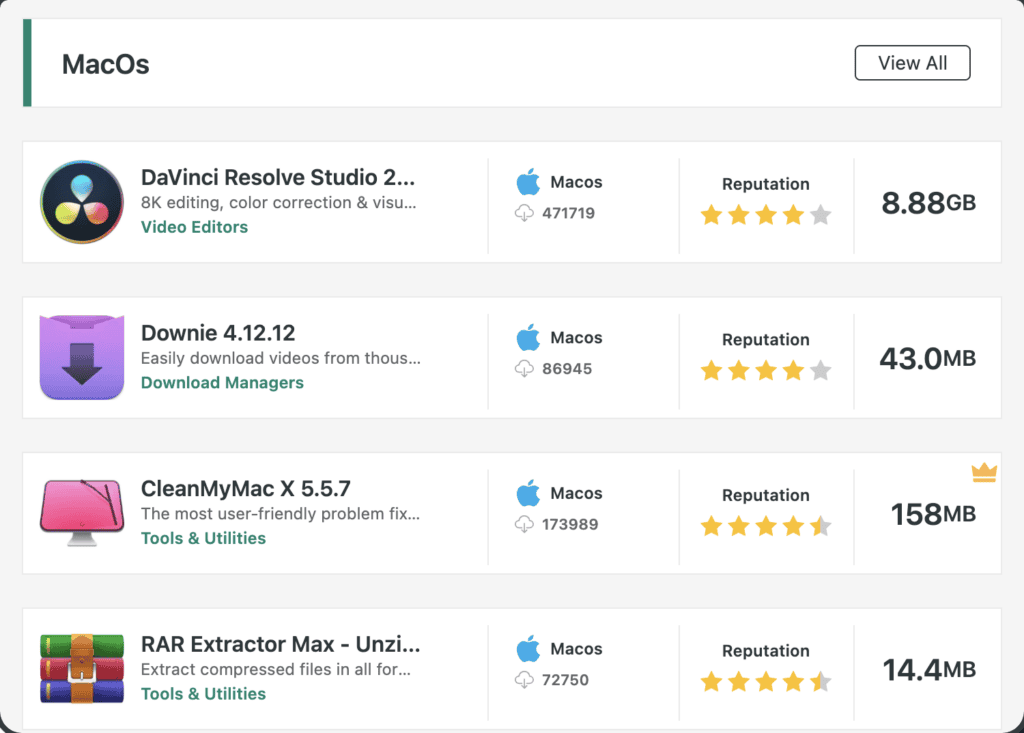Click download cloud icon beside 173989

(x=524, y=524)
